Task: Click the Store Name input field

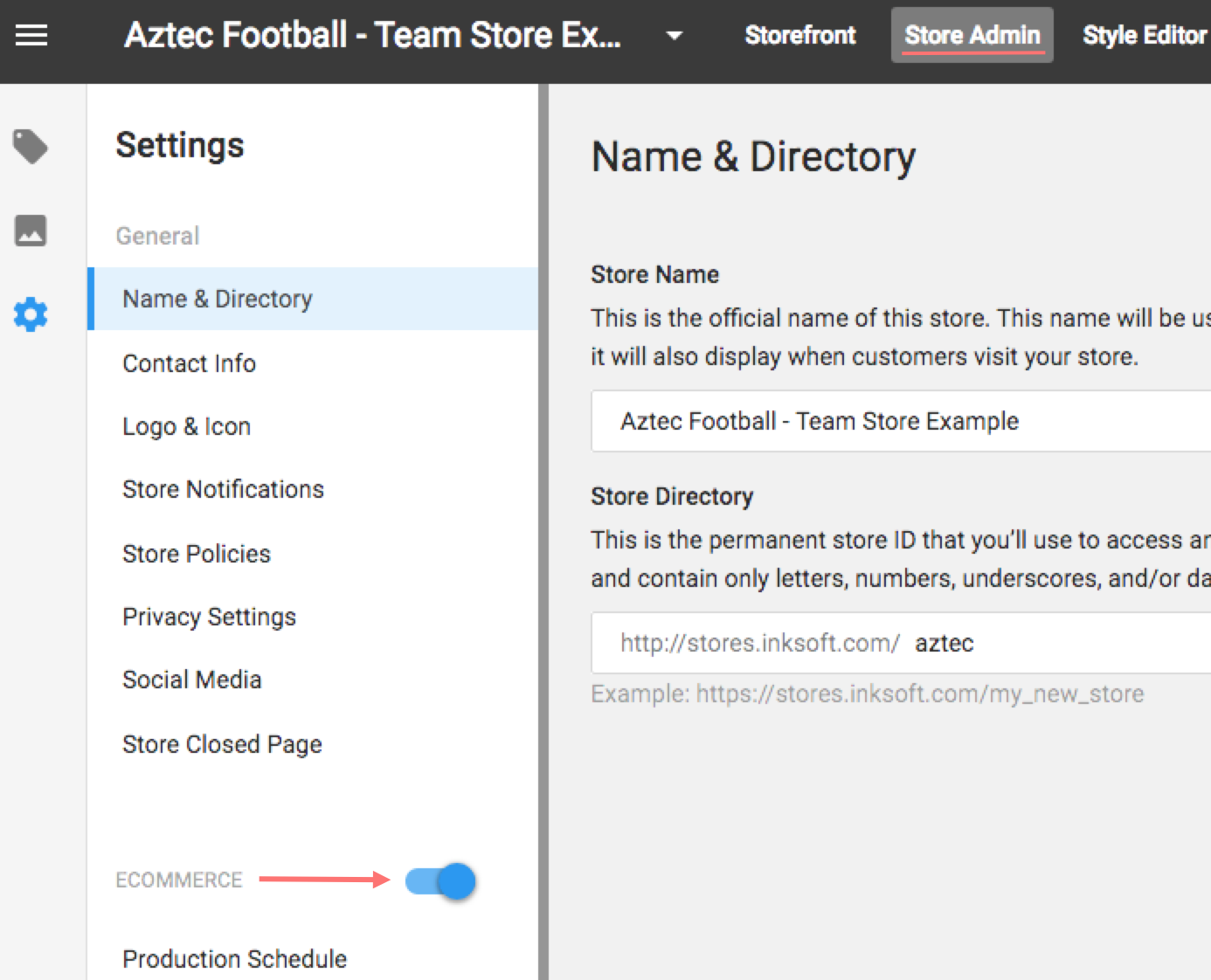Action: [900, 421]
